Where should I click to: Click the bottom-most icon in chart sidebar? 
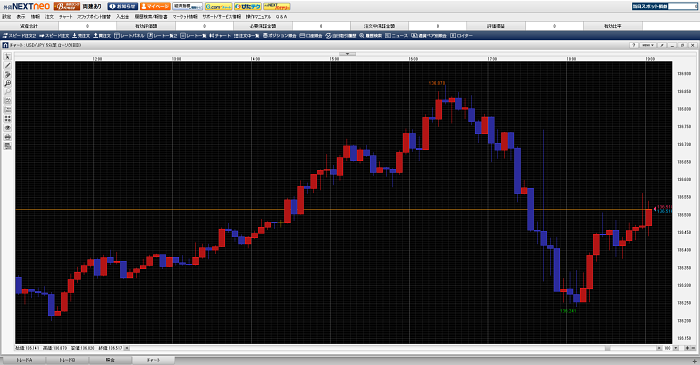[8, 146]
